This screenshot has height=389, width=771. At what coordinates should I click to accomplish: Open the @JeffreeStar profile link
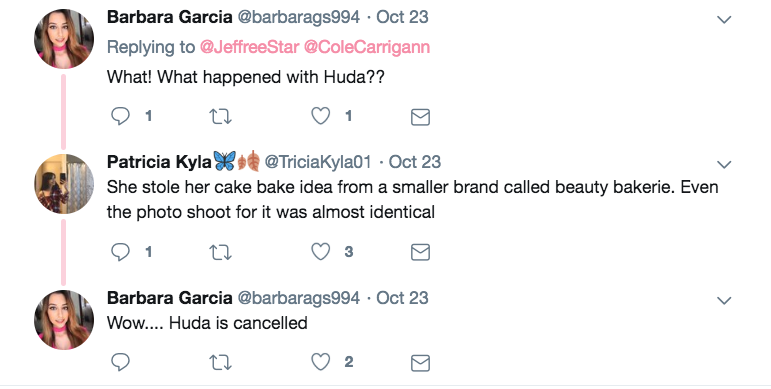(x=249, y=47)
